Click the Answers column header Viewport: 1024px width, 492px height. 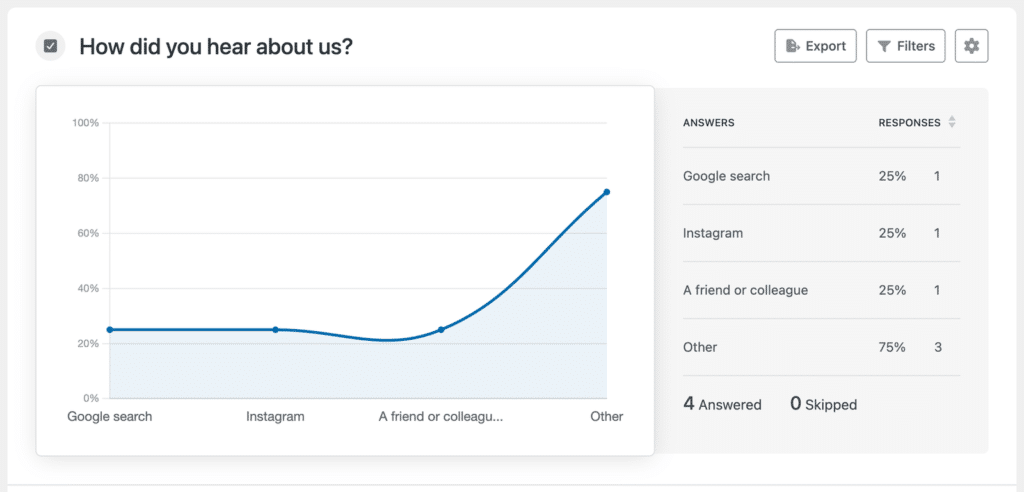(x=709, y=122)
